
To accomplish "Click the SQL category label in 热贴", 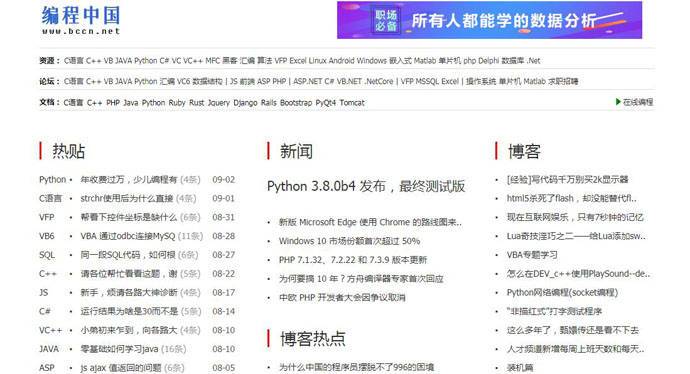I will click(x=47, y=255).
